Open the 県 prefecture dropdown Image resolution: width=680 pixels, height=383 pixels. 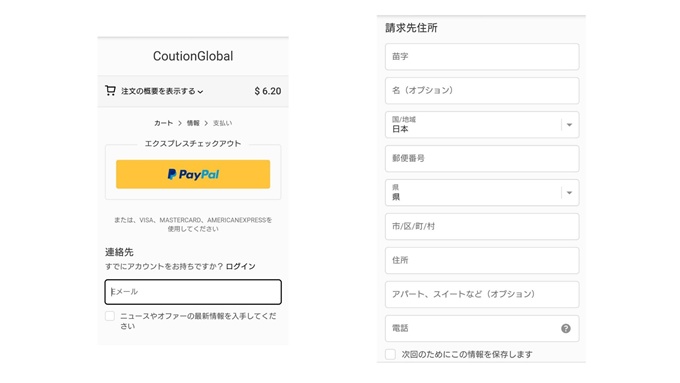[x=482, y=193]
